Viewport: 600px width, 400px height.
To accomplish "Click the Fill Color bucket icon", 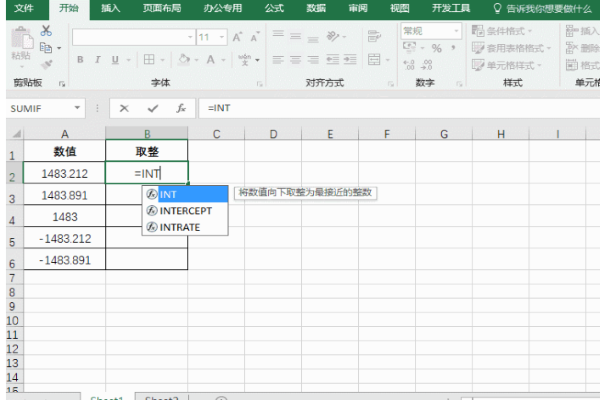I will [184, 59].
